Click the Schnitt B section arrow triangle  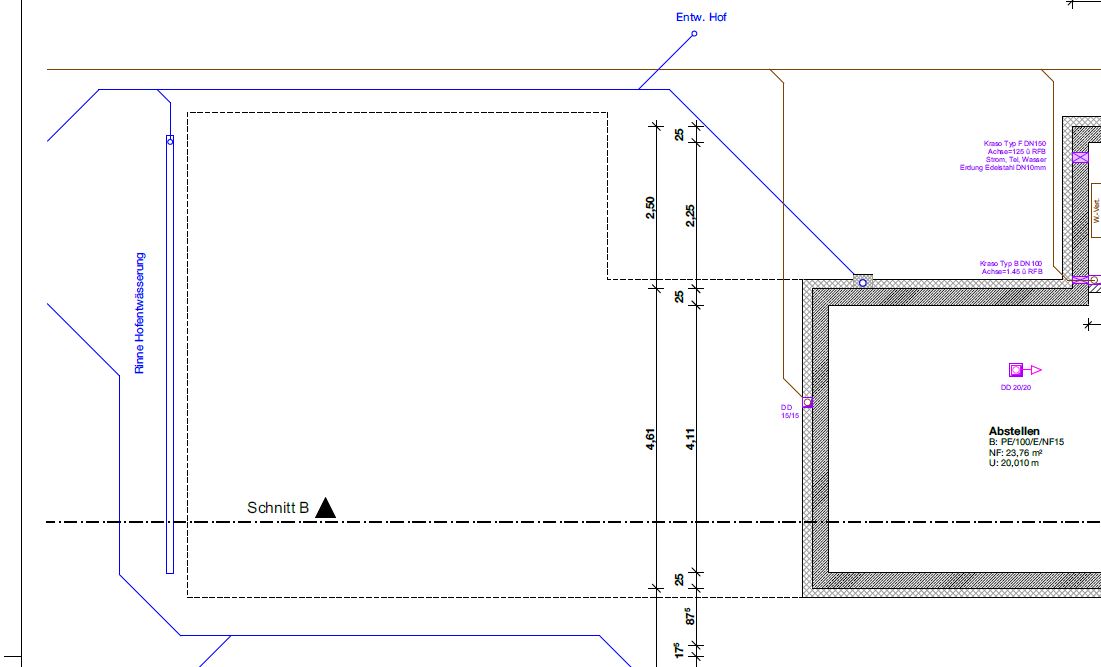325,509
